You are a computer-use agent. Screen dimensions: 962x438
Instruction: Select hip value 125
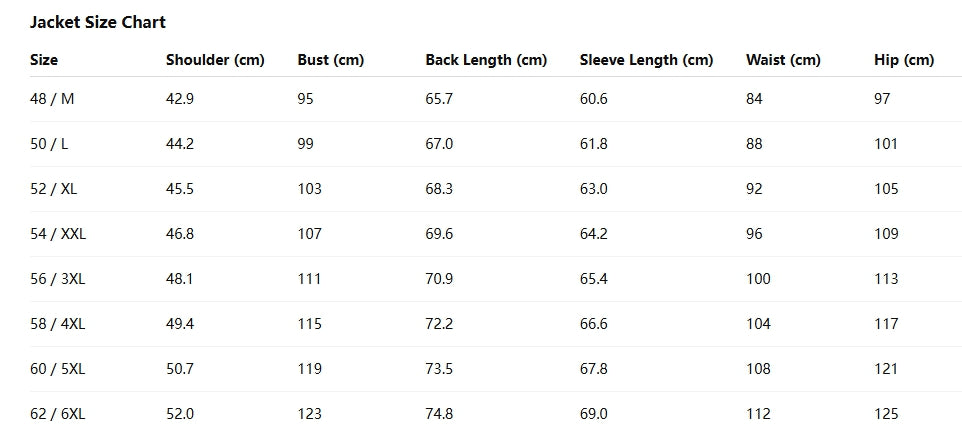click(886, 414)
